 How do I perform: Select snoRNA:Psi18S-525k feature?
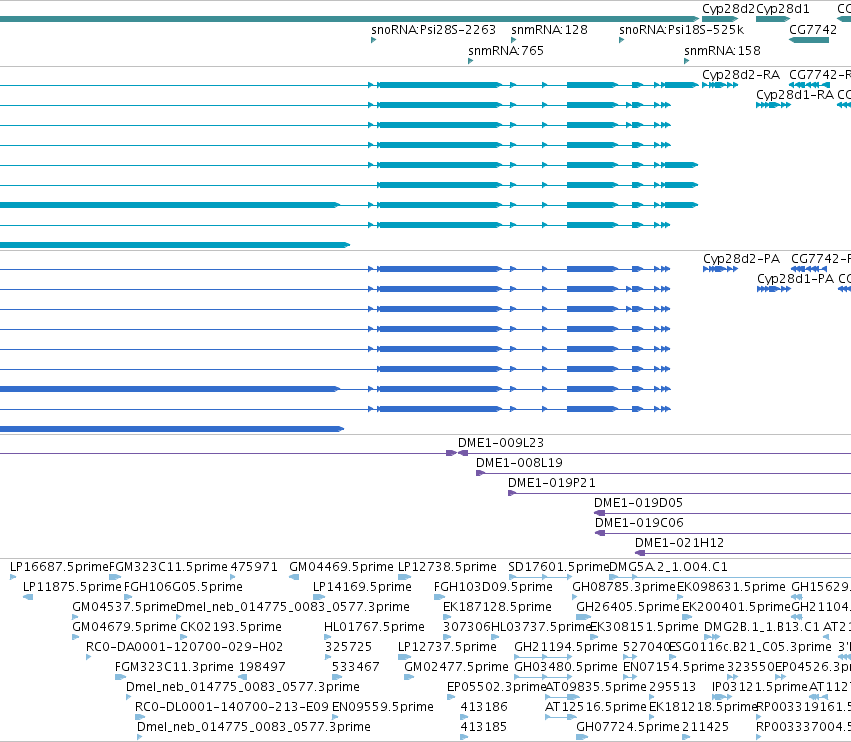[621, 40]
